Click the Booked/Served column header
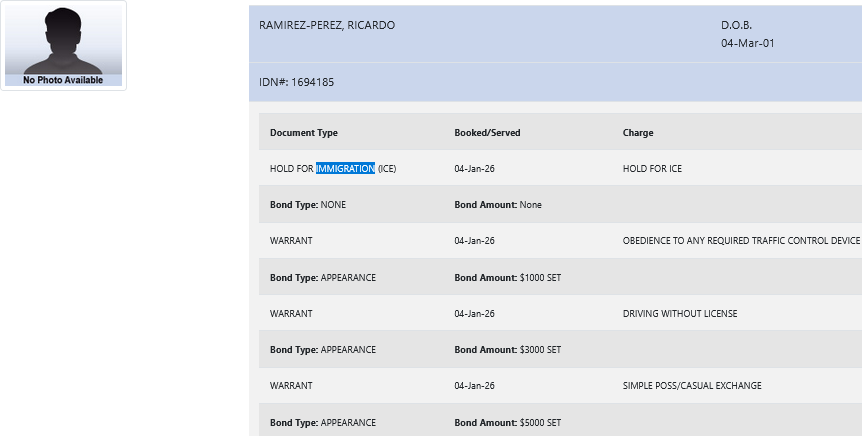 (x=487, y=133)
